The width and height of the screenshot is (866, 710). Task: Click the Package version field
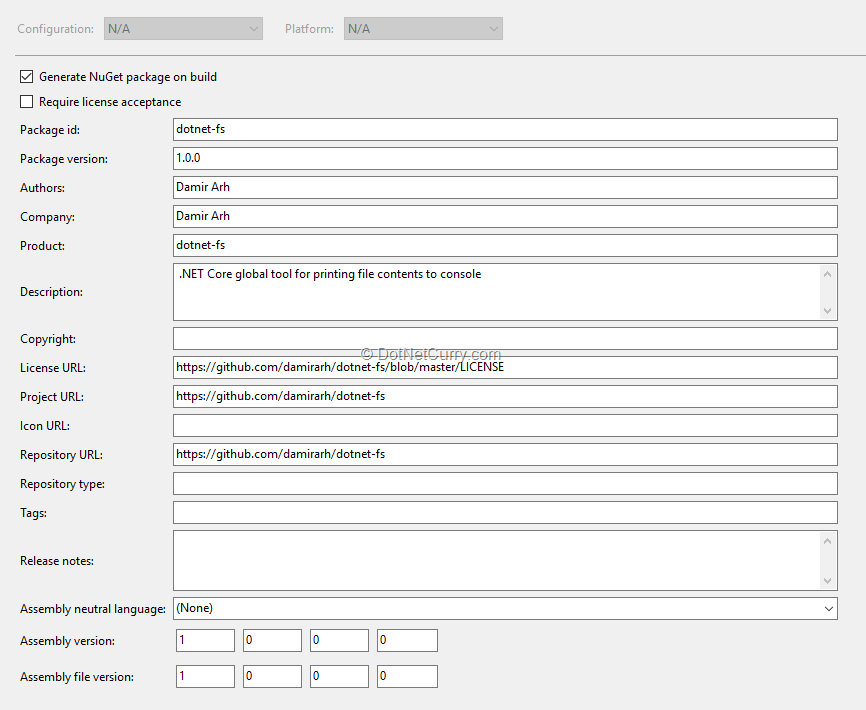click(x=505, y=158)
